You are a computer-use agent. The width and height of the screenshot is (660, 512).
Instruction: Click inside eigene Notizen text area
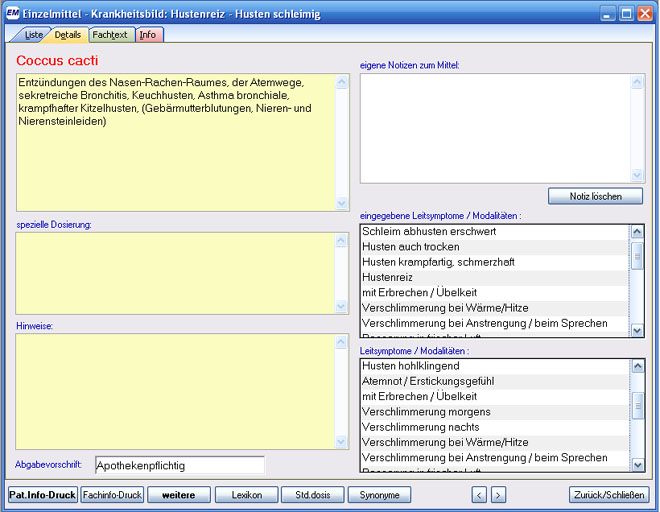coord(495,128)
